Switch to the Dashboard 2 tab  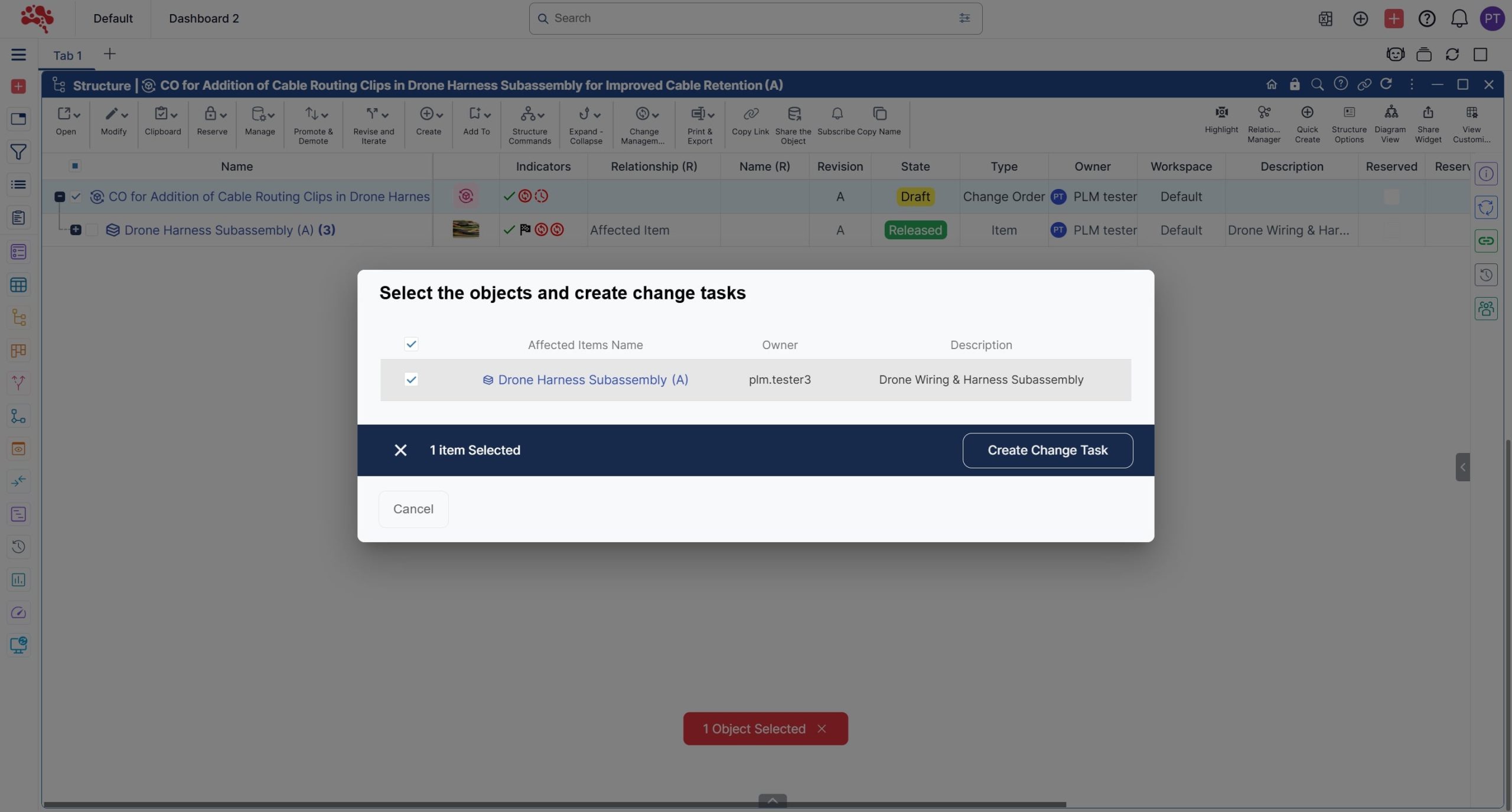[204, 18]
